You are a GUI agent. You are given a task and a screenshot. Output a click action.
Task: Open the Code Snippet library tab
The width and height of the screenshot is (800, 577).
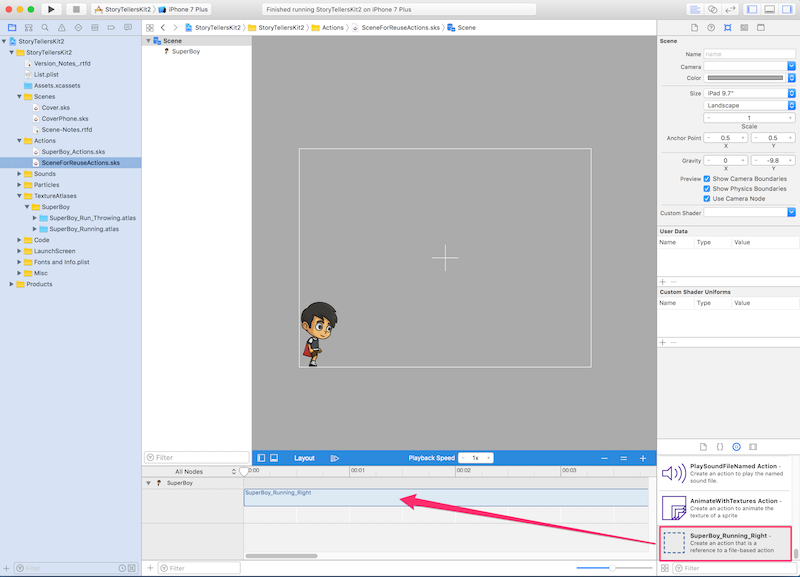pyautogui.click(x=720, y=447)
